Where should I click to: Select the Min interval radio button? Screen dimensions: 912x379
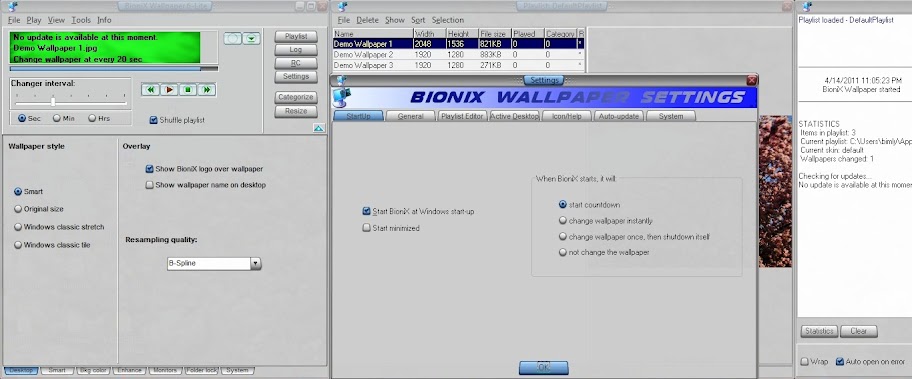pyautogui.click(x=56, y=118)
